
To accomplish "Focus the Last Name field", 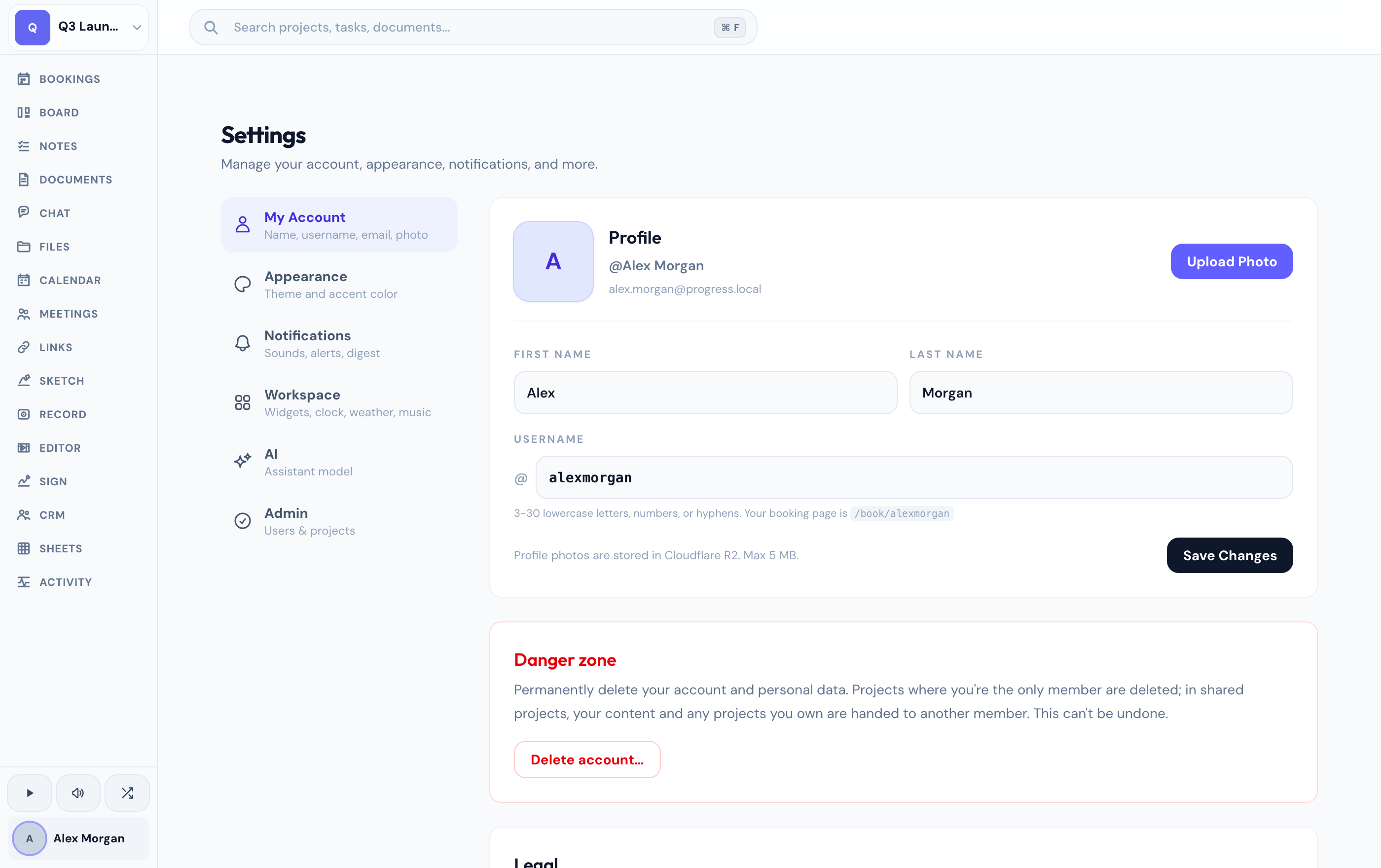I will [x=1101, y=393].
